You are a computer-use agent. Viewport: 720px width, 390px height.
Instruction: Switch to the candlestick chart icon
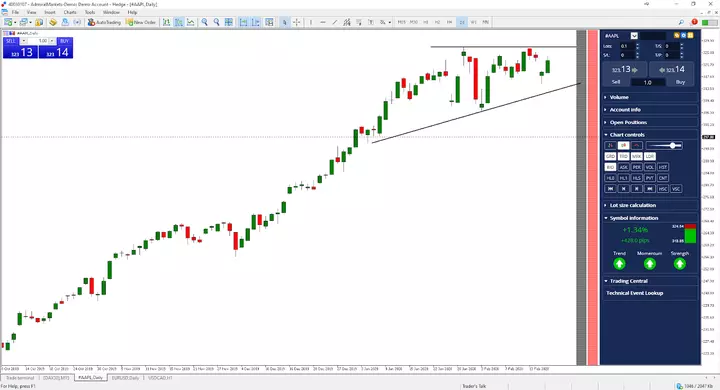[x=179, y=22]
